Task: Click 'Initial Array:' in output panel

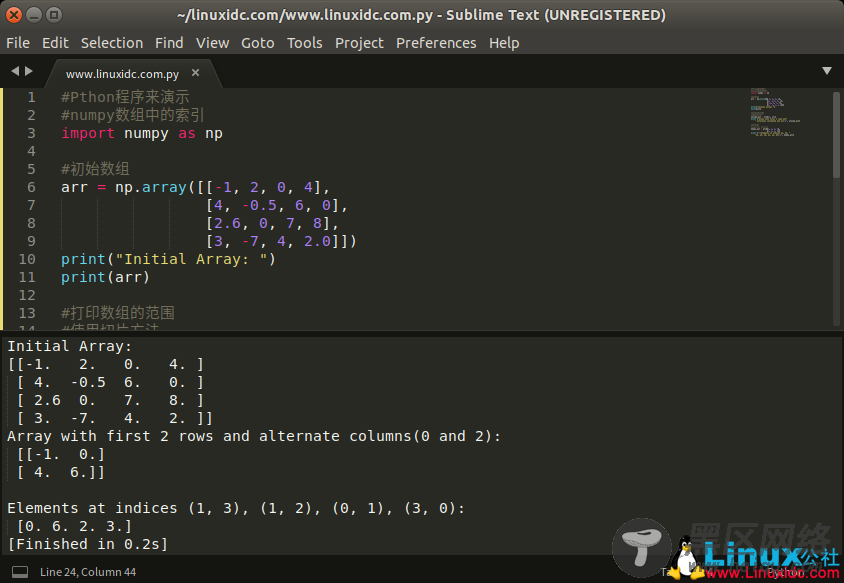Action: 69,346
